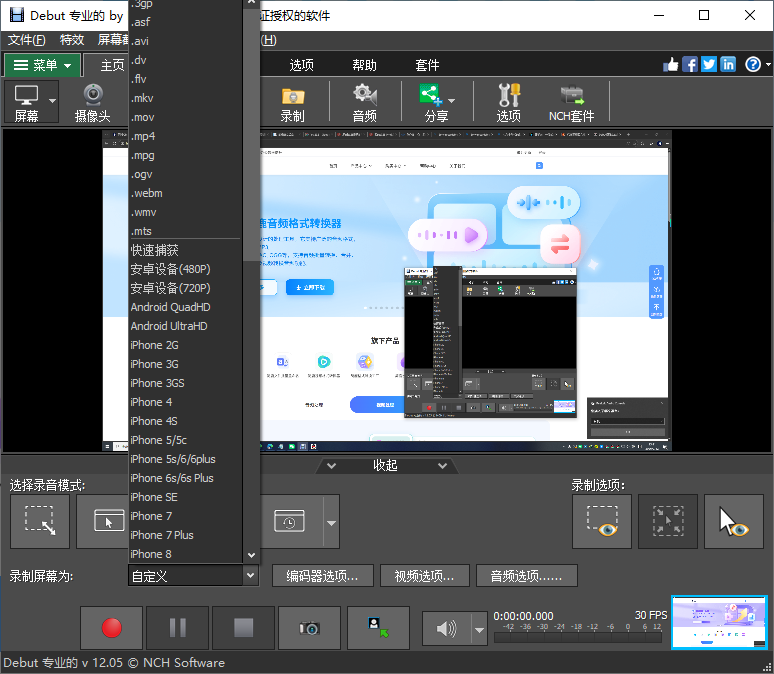Click the webcam overlay icon button
The image size is (774, 674).
379,628
